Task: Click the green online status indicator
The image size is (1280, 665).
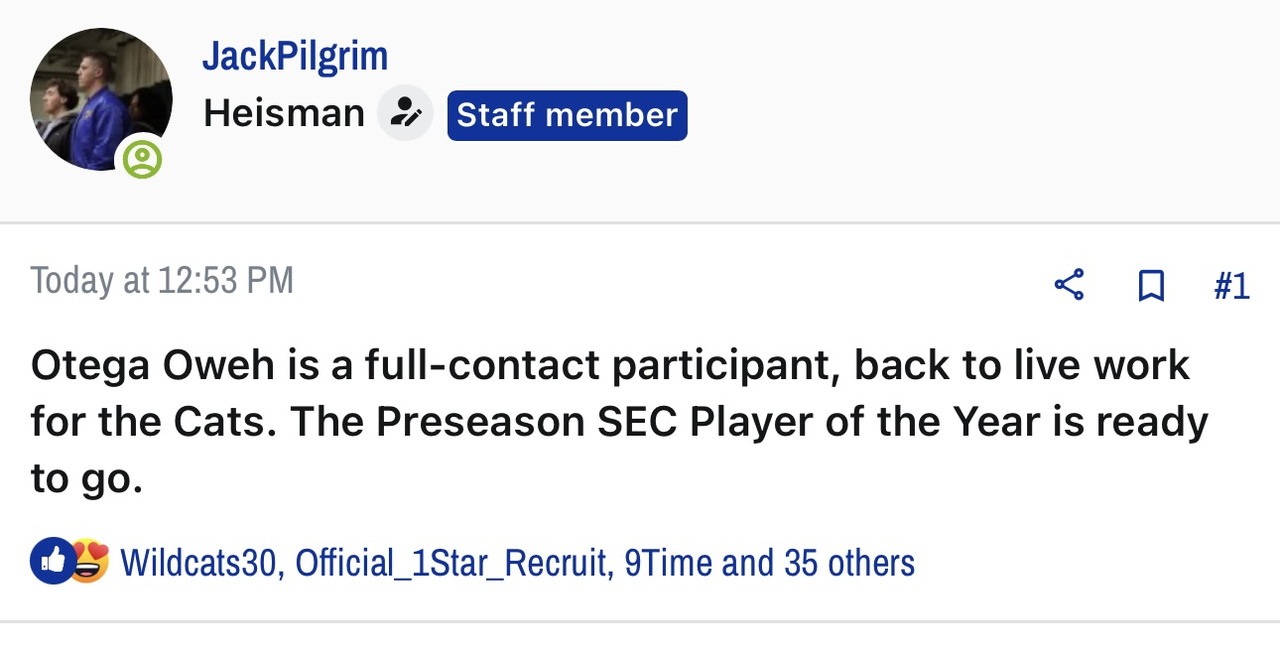Action: (x=142, y=159)
